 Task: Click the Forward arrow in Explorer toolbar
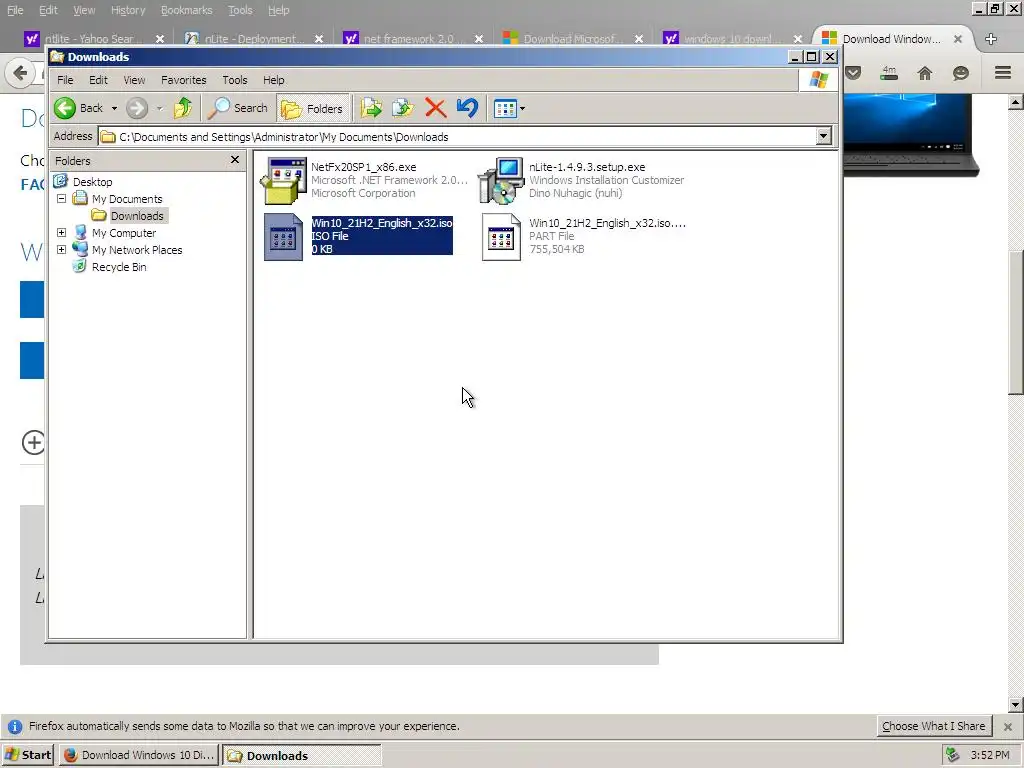point(136,108)
